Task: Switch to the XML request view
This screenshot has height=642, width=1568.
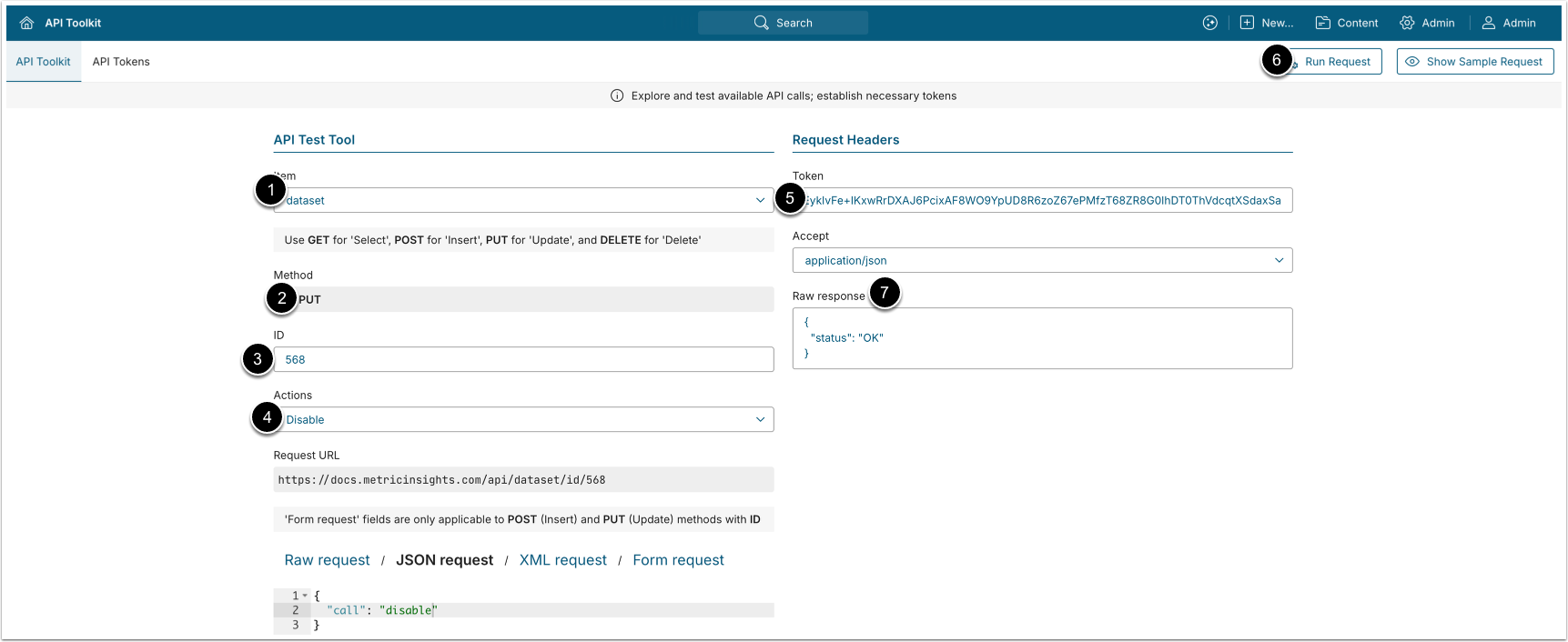Action: 562,560
